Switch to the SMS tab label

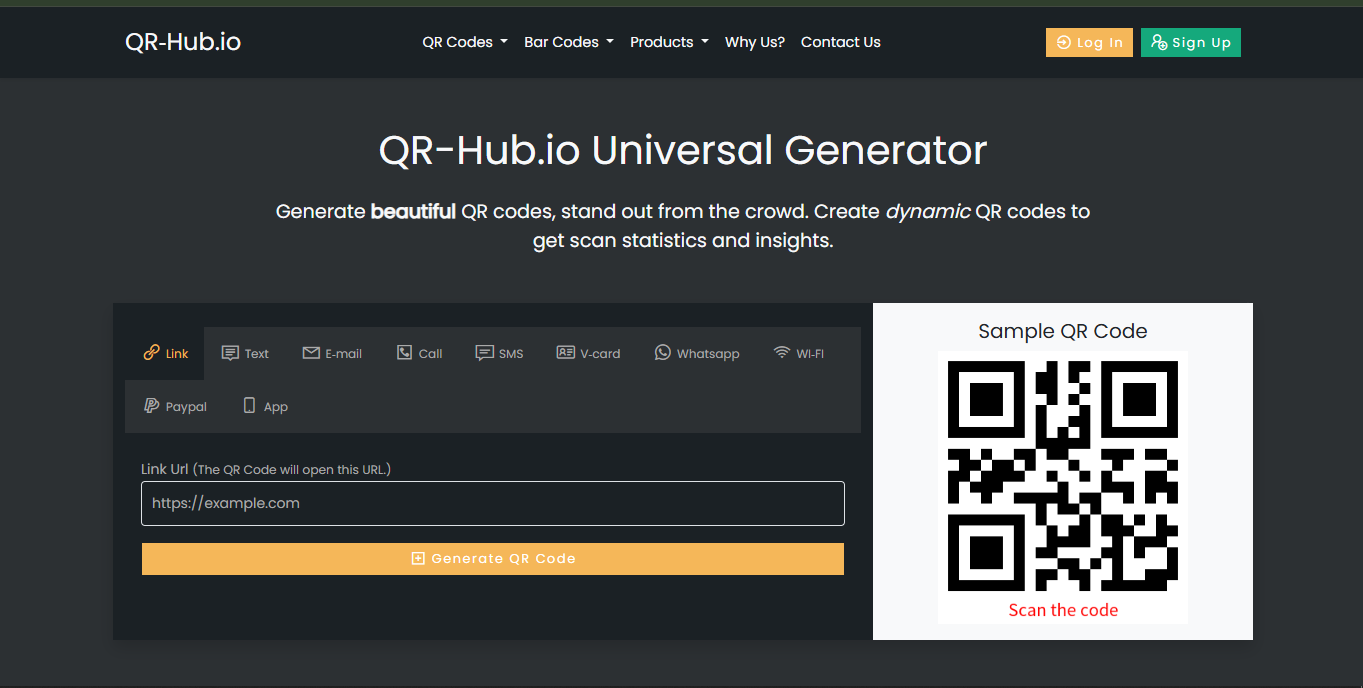pos(511,354)
